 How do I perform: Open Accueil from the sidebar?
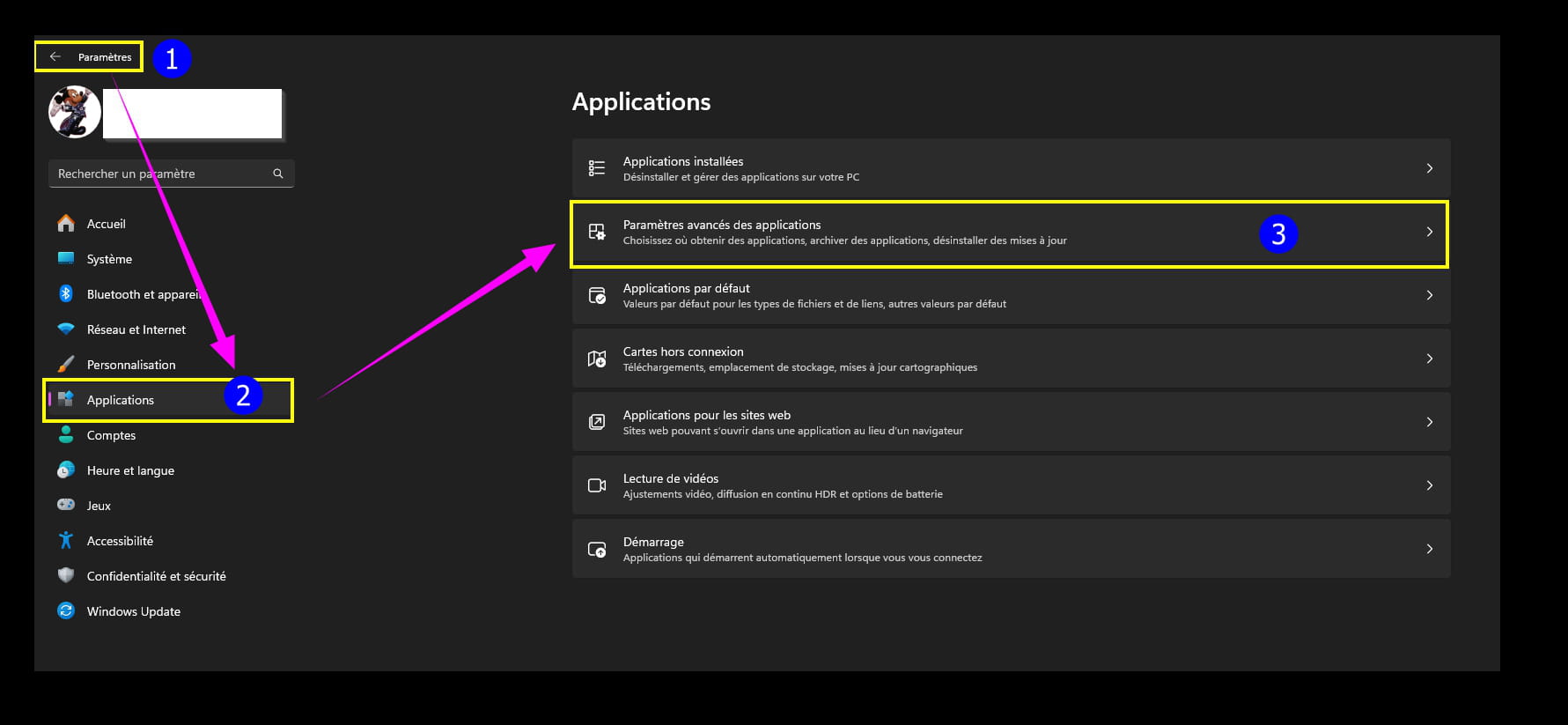click(x=106, y=224)
